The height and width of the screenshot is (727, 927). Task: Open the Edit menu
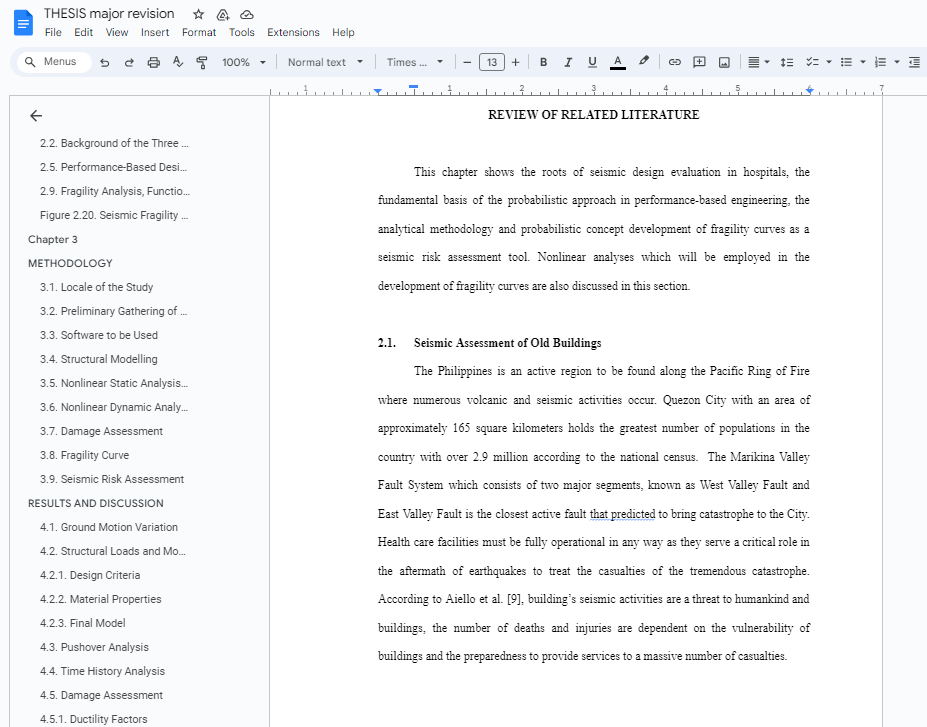(83, 33)
